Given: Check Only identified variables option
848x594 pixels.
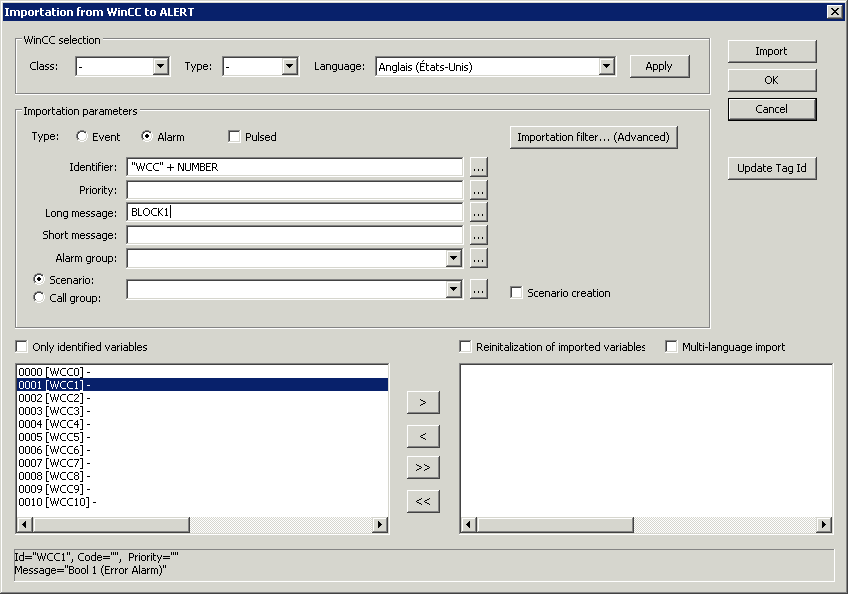Looking at the screenshot, I should [22, 347].
